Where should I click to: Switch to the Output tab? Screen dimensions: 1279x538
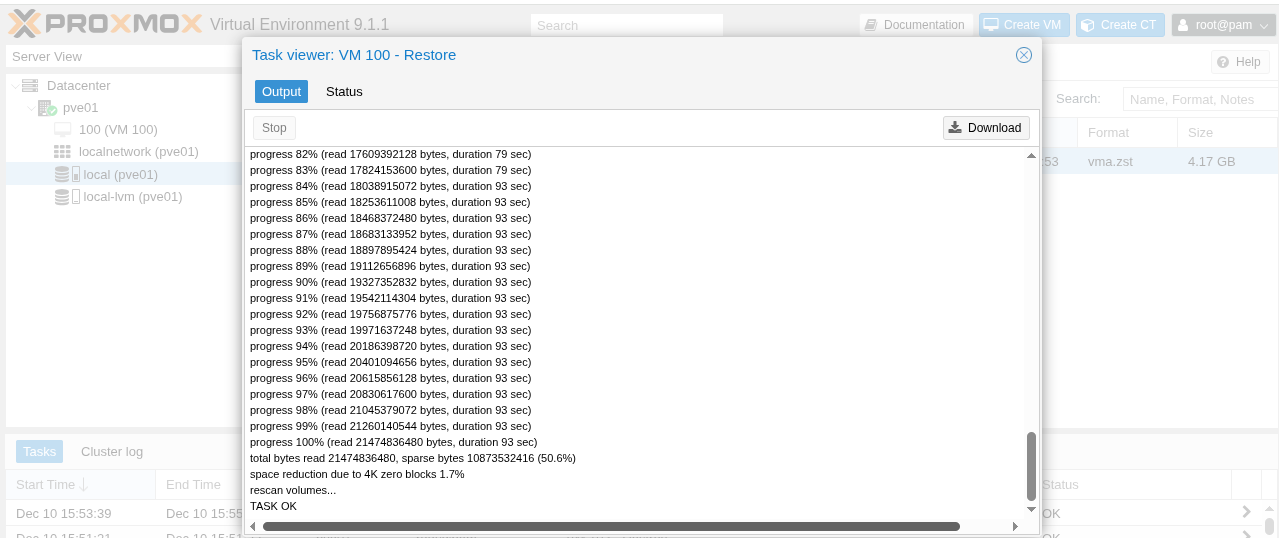(x=281, y=91)
